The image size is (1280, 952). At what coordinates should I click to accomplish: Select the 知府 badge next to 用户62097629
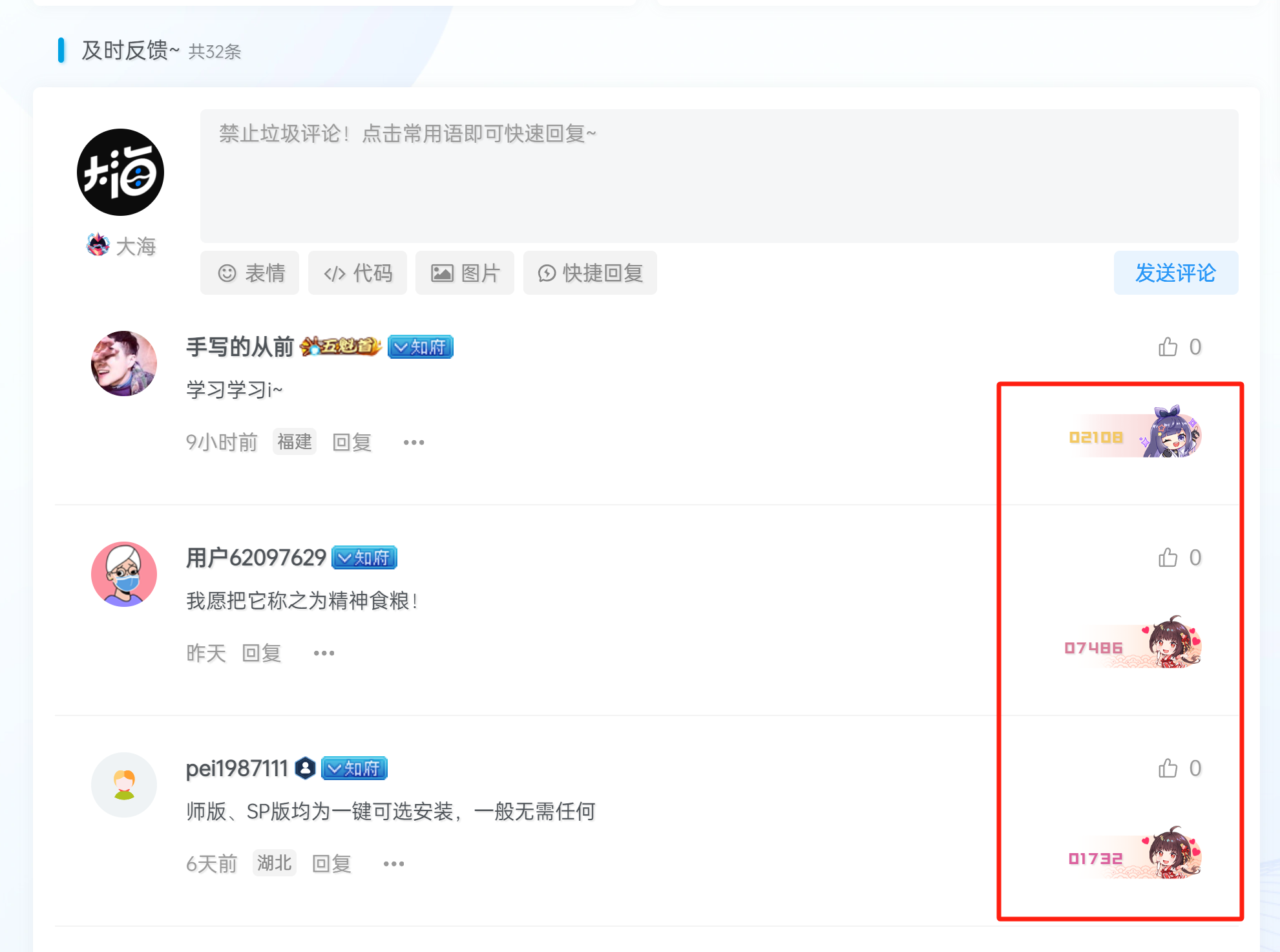[364, 557]
